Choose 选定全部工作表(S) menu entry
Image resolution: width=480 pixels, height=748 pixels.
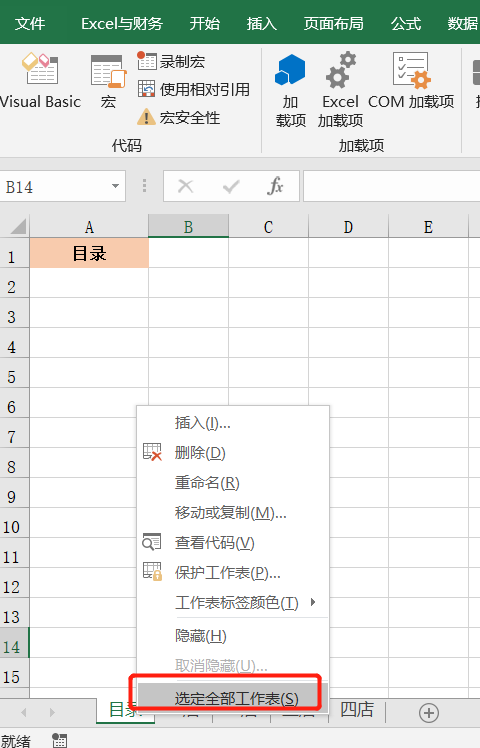(233, 698)
